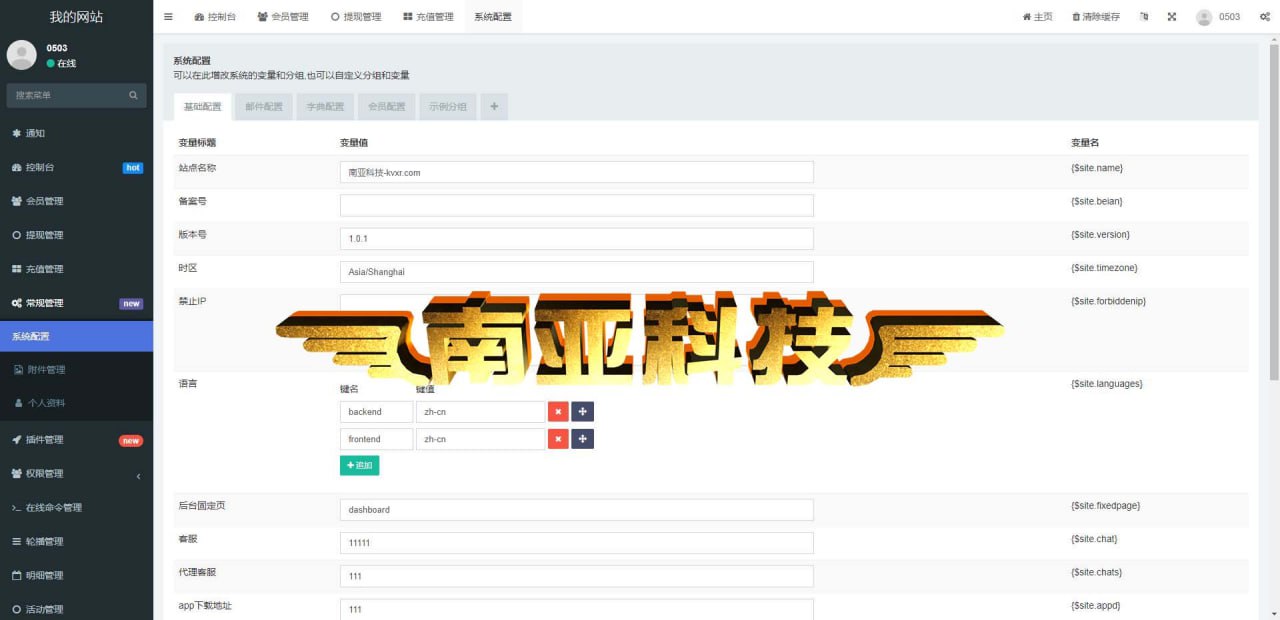The image size is (1280, 620).
Task: Open the 会员管理 top navigation tab
Action: (283, 17)
